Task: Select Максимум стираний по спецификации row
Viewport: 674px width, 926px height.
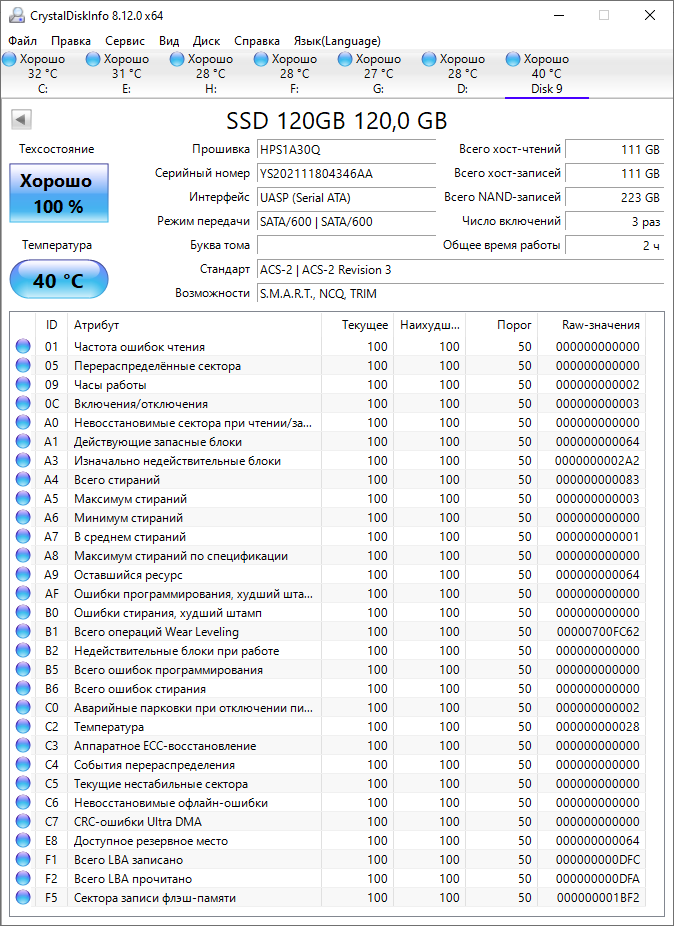Action: pyautogui.click(x=328, y=556)
